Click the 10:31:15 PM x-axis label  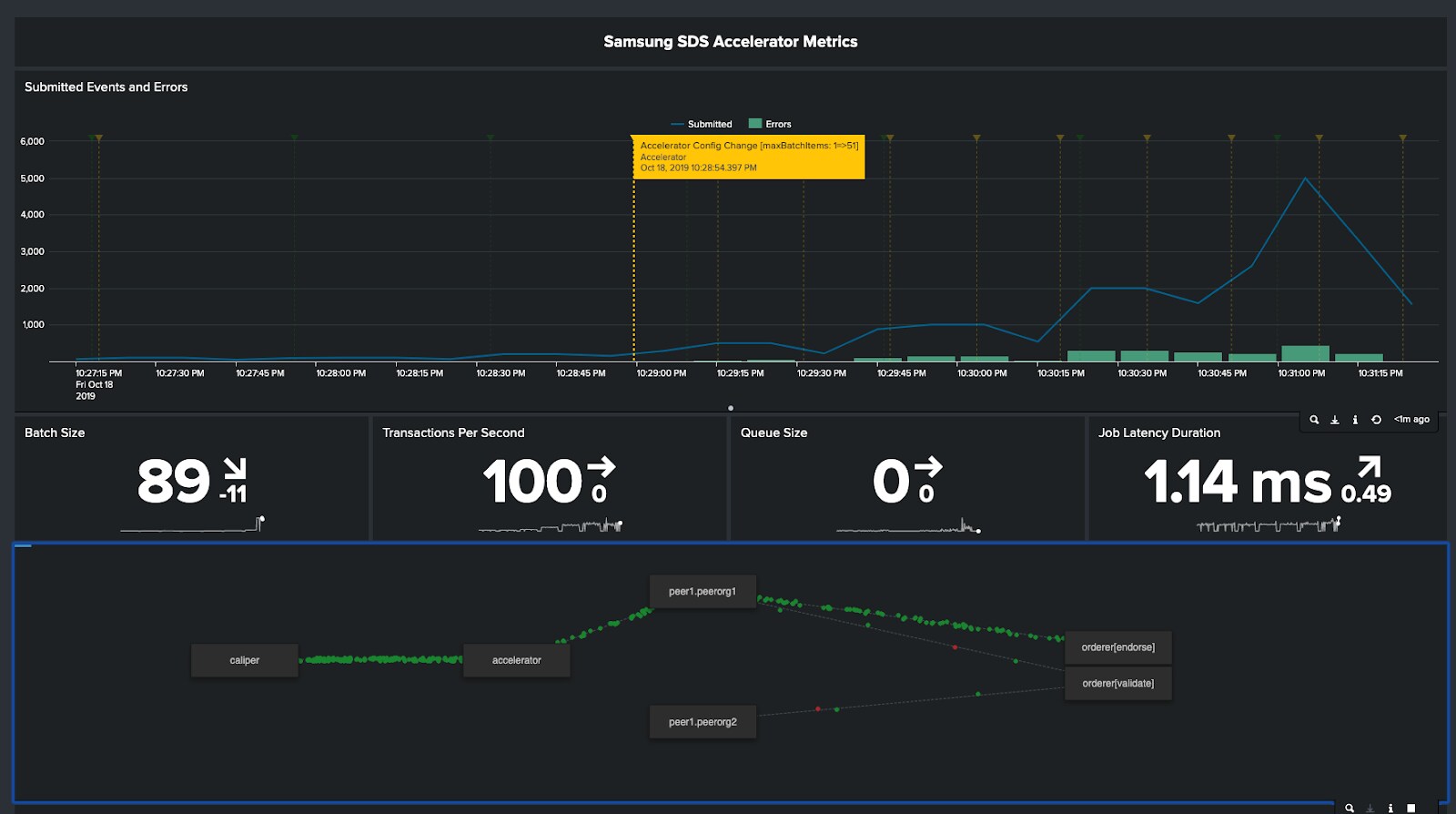(1380, 373)
